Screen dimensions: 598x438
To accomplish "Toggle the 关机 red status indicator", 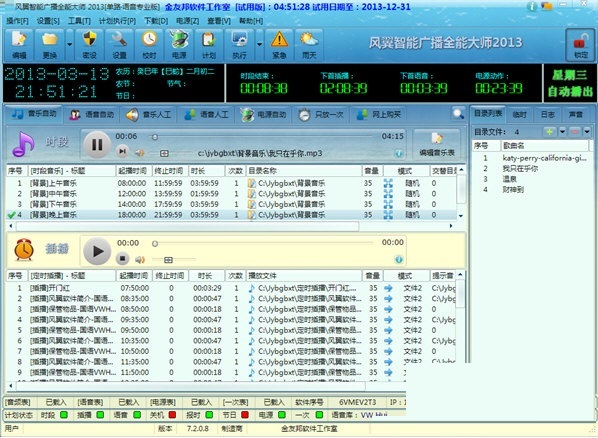I will (172, 415).
